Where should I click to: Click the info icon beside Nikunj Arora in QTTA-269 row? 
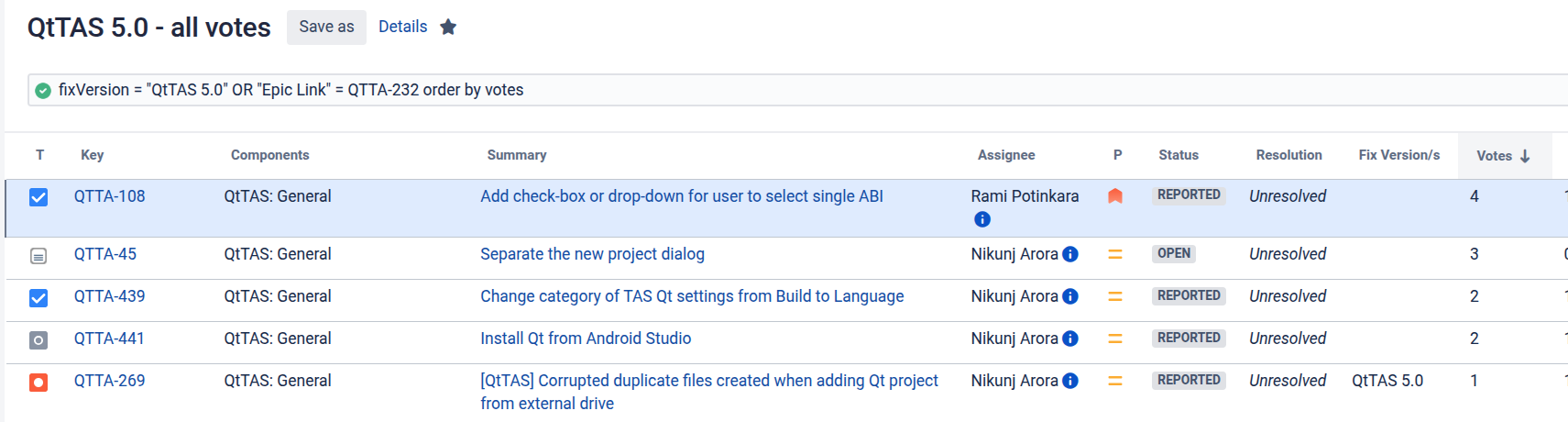click(x=1070, y=381)
